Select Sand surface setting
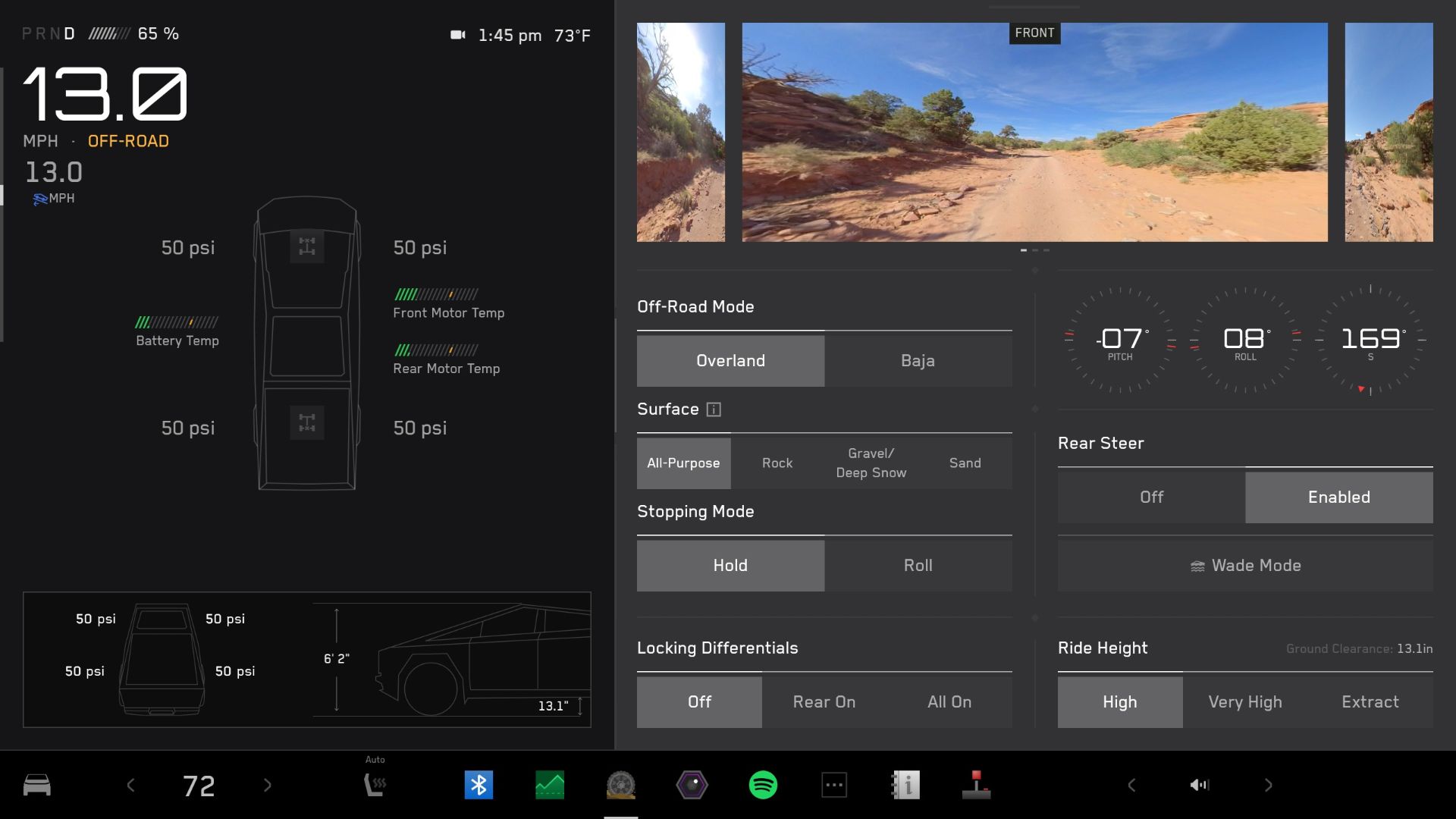Screen dimensions: 1456x819 point(965,462)
